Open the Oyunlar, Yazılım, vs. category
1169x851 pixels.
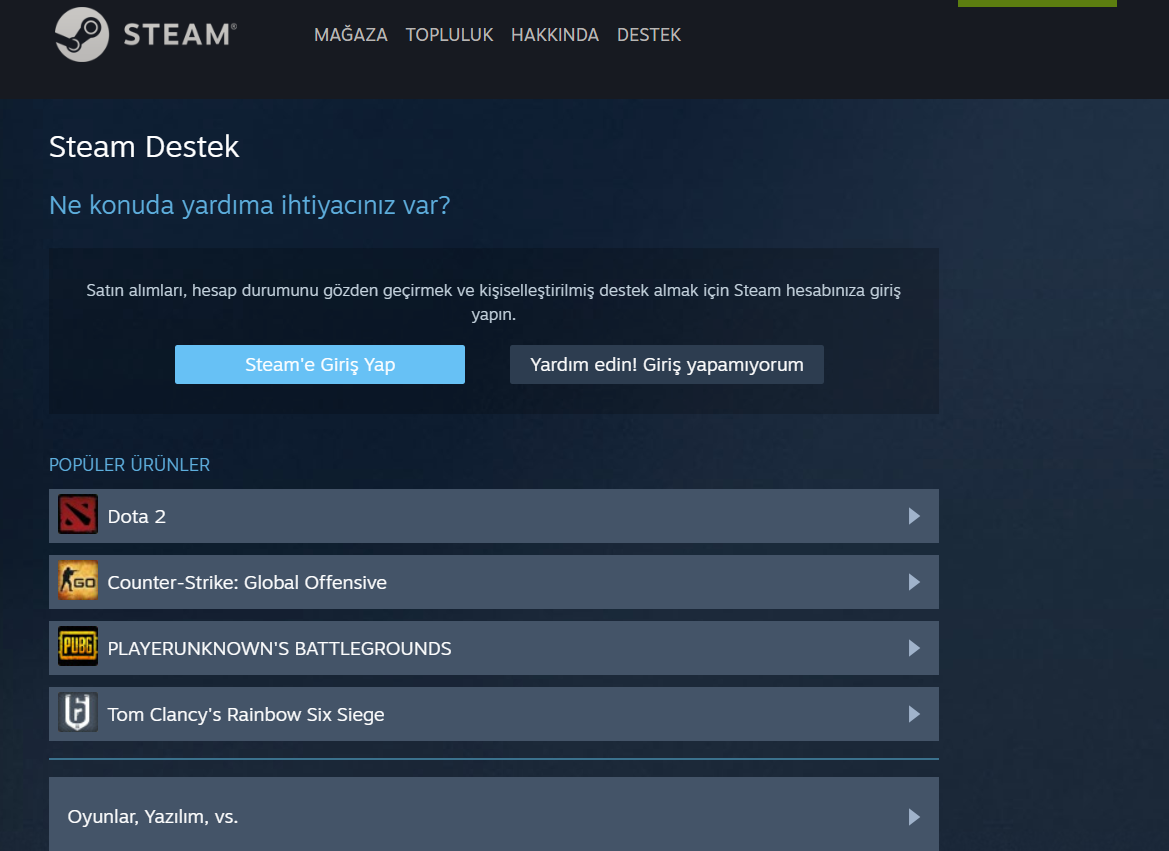[400, 817]
